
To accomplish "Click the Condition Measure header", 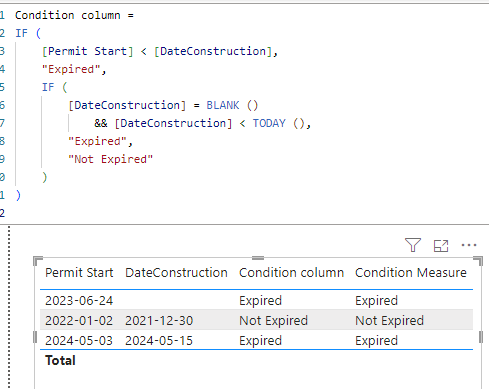I will (411, 273).
